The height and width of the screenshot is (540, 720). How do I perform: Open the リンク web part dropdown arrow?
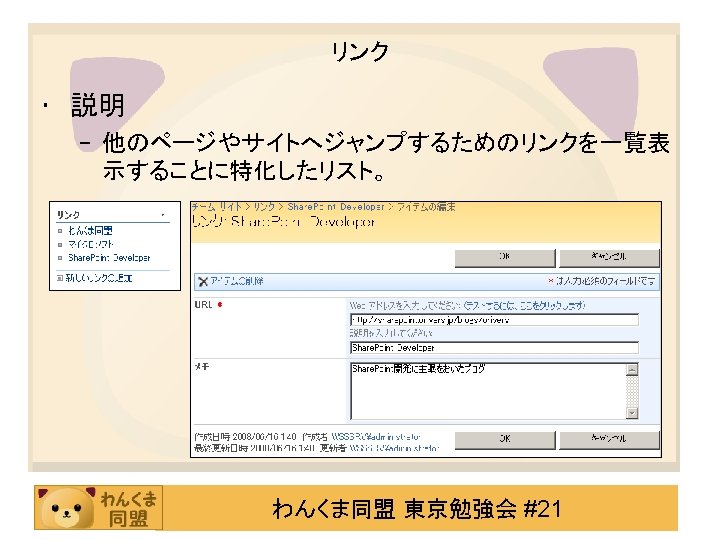pyautogui.click(x=163, y=215)
